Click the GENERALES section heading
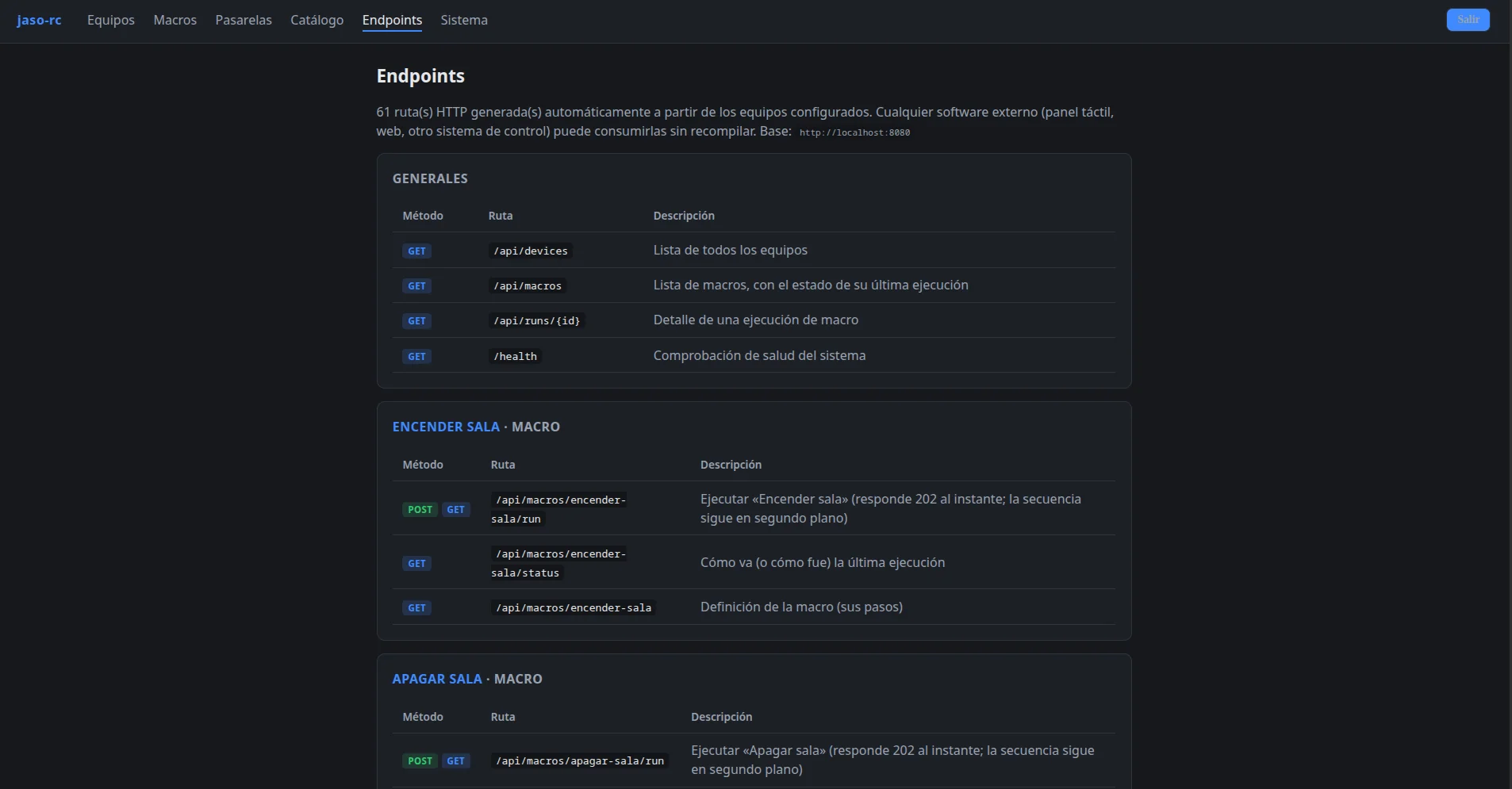The width and height of the screenshot is (1512, 789). click(430, 178)
